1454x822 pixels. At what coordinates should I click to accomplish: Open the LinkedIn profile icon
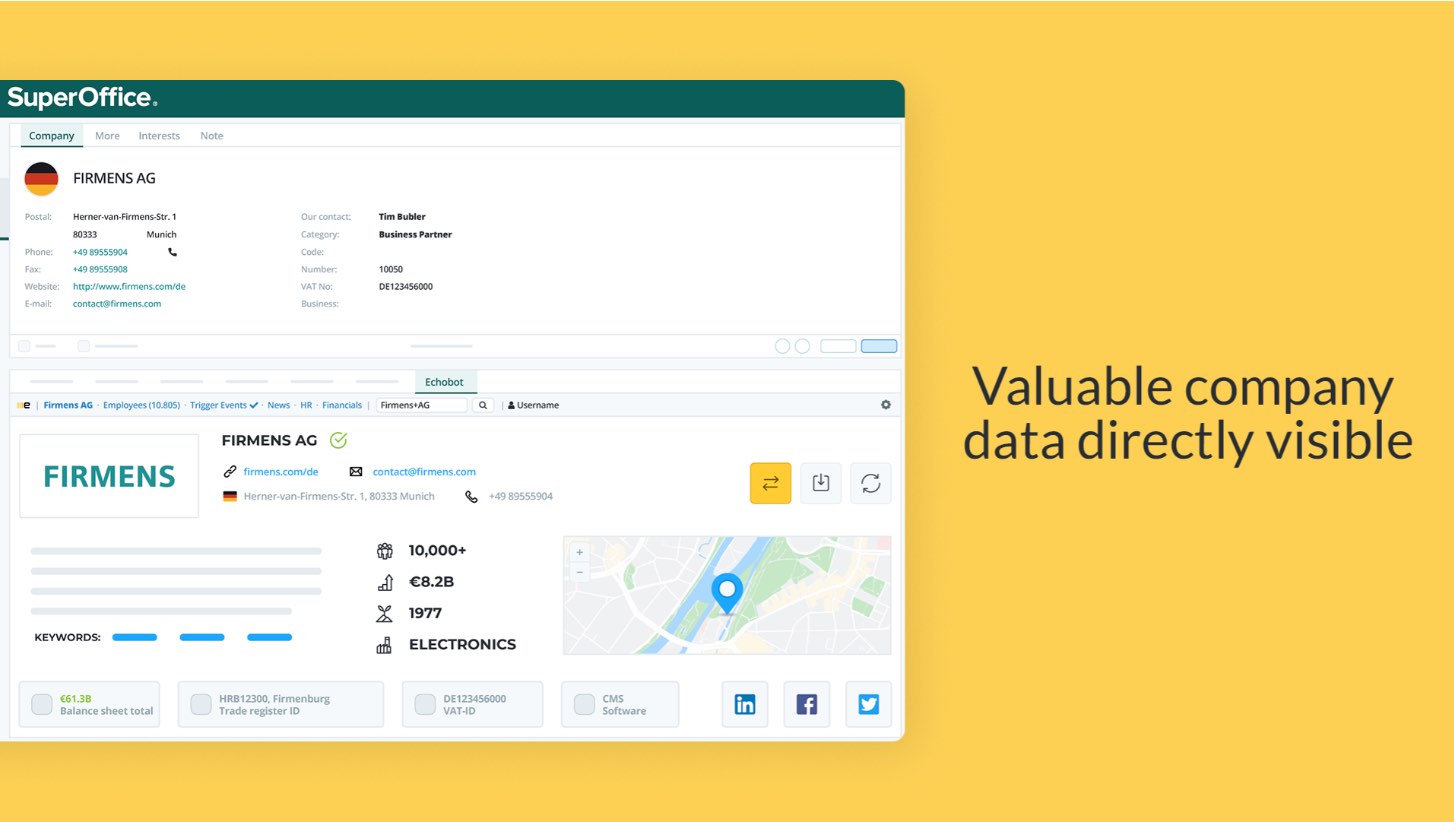745,704
